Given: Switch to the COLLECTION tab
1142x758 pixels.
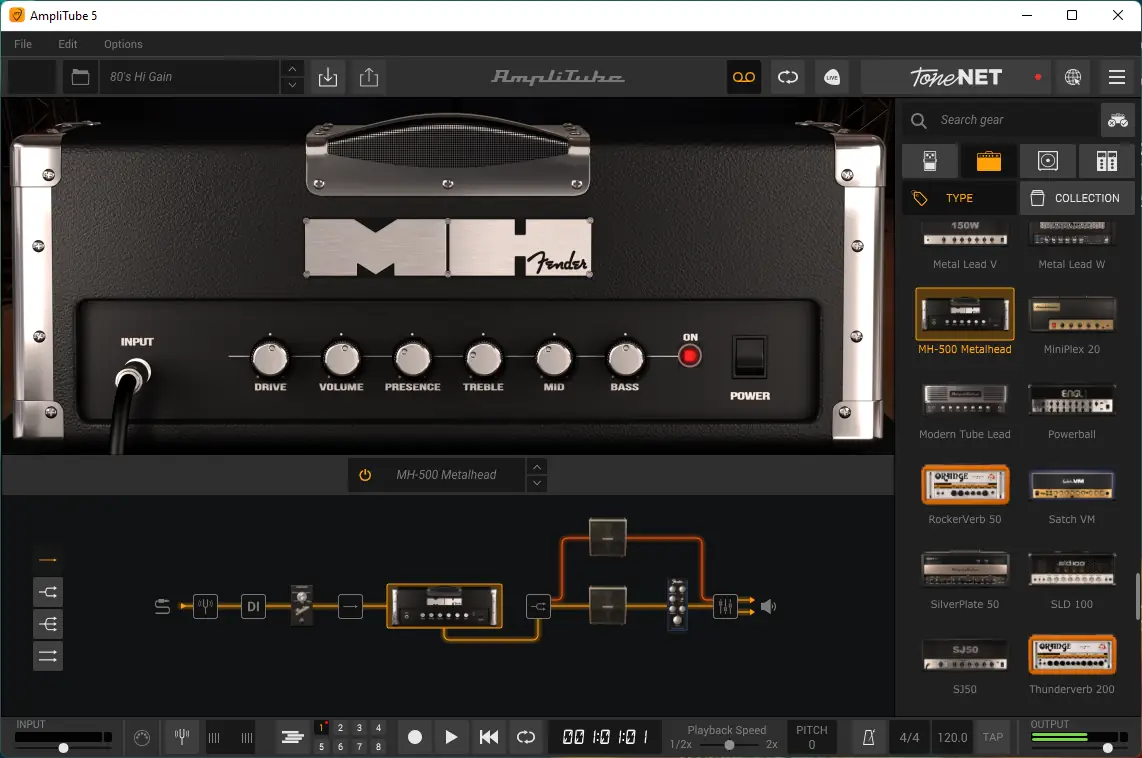Looking at the screenshot, I should [x=1077, y=197].
